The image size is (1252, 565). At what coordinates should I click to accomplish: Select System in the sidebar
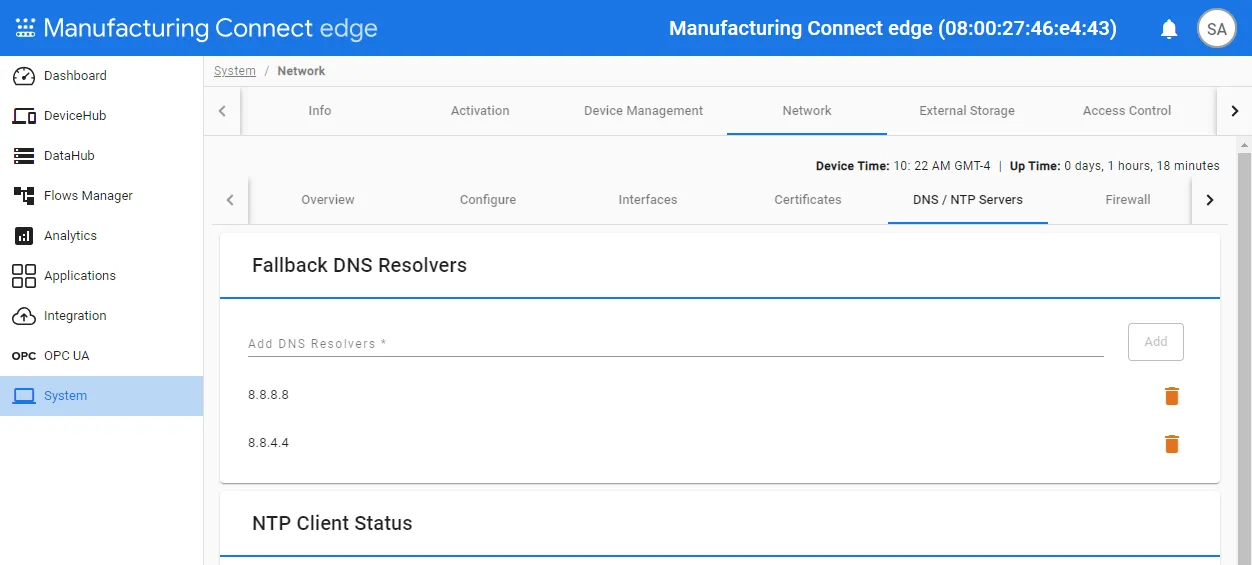pyautogui.click(x=101, y=396)
